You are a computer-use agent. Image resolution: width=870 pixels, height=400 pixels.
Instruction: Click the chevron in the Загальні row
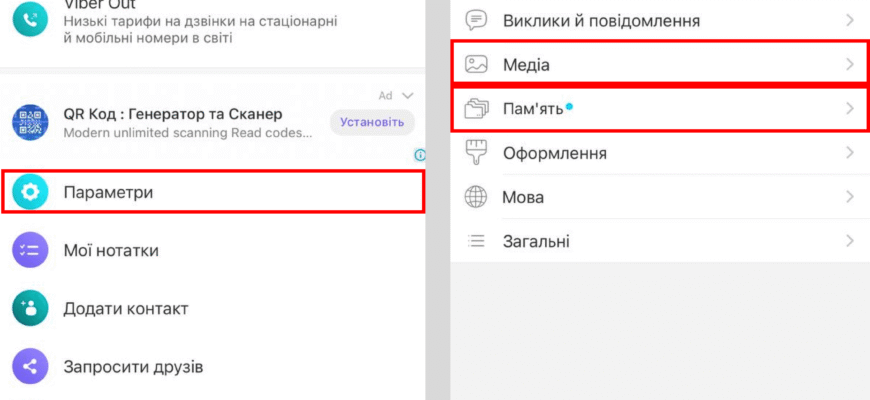point(850,241)
